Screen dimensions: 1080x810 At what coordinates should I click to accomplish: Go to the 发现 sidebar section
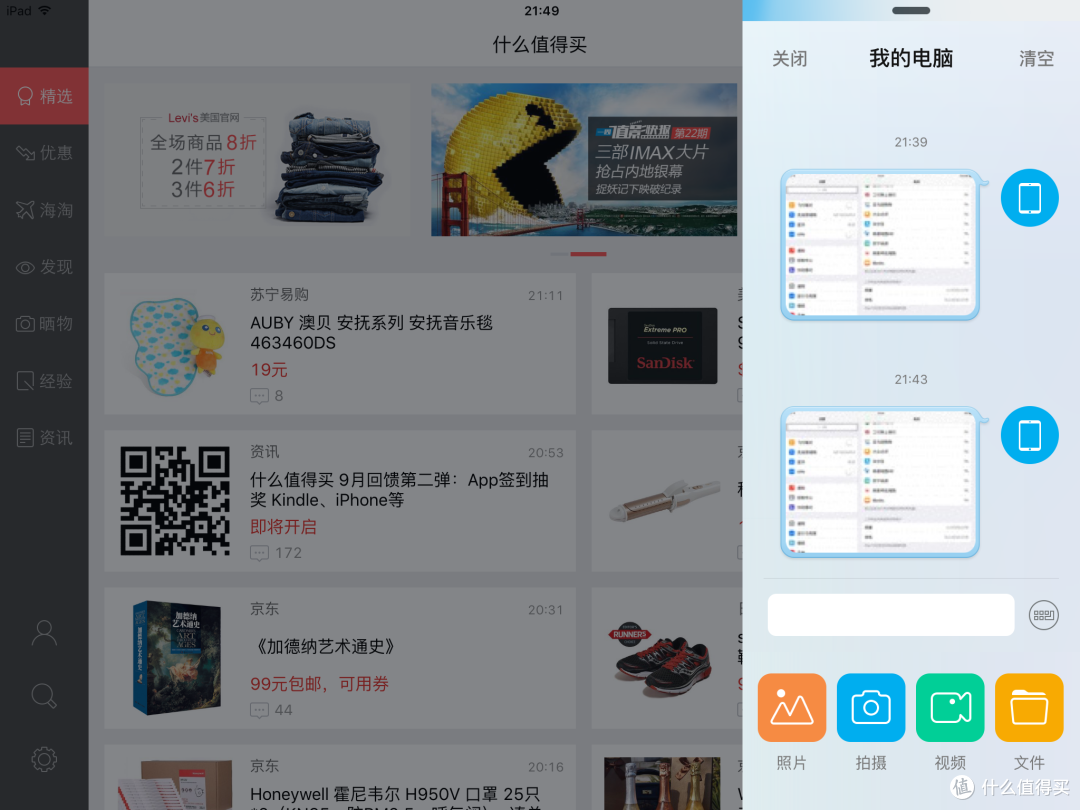pos(44,267)
